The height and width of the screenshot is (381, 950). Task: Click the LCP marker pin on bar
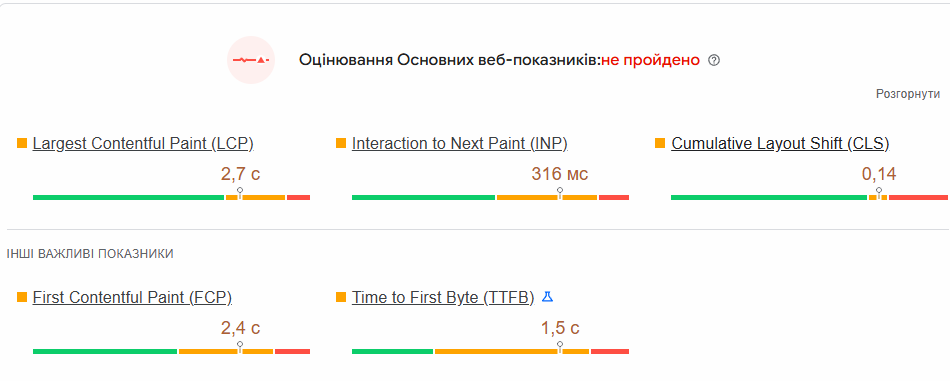point(240,193)
